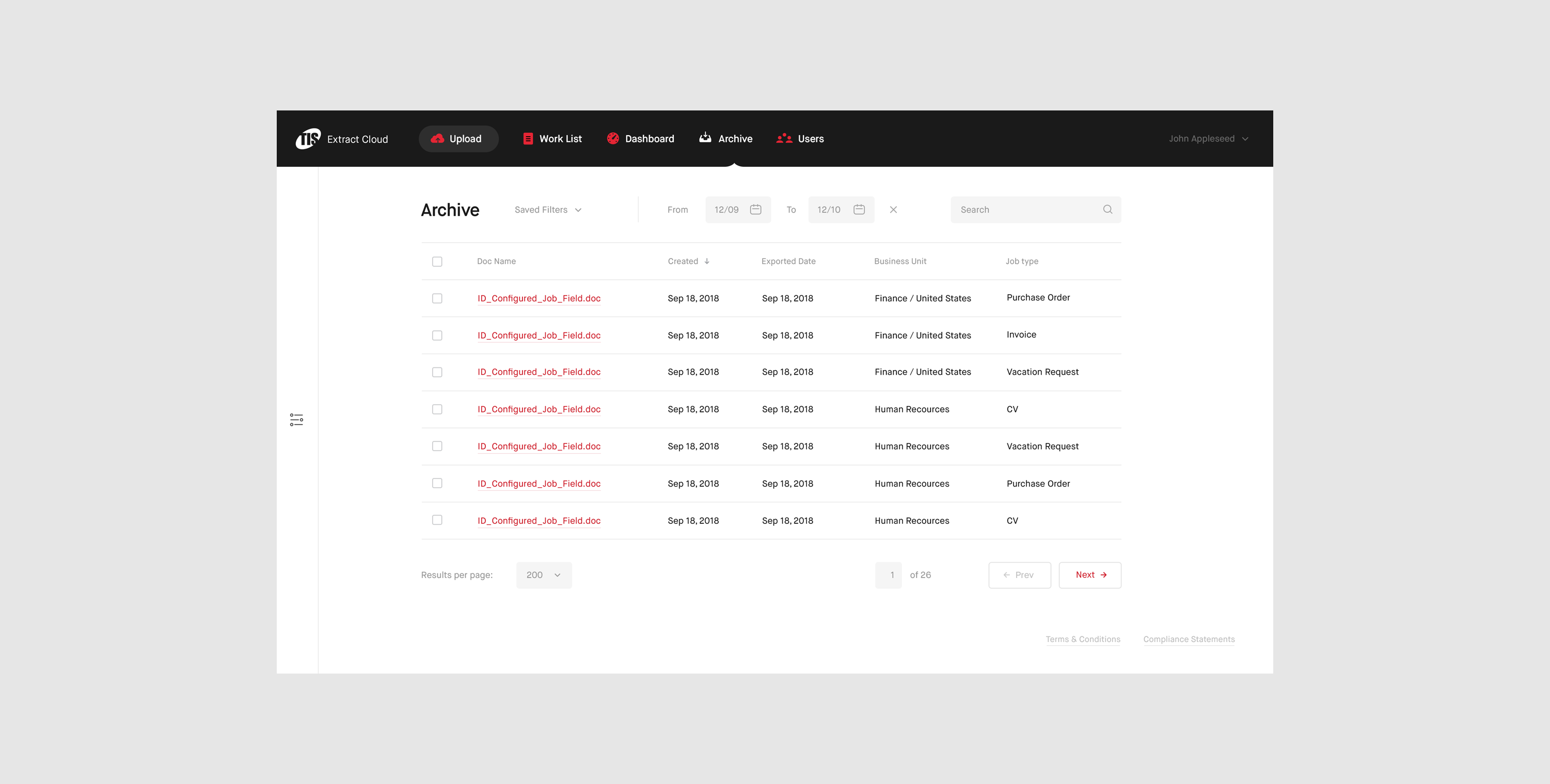
Task: Sort by Created column arrow
Action: (706, 261)
